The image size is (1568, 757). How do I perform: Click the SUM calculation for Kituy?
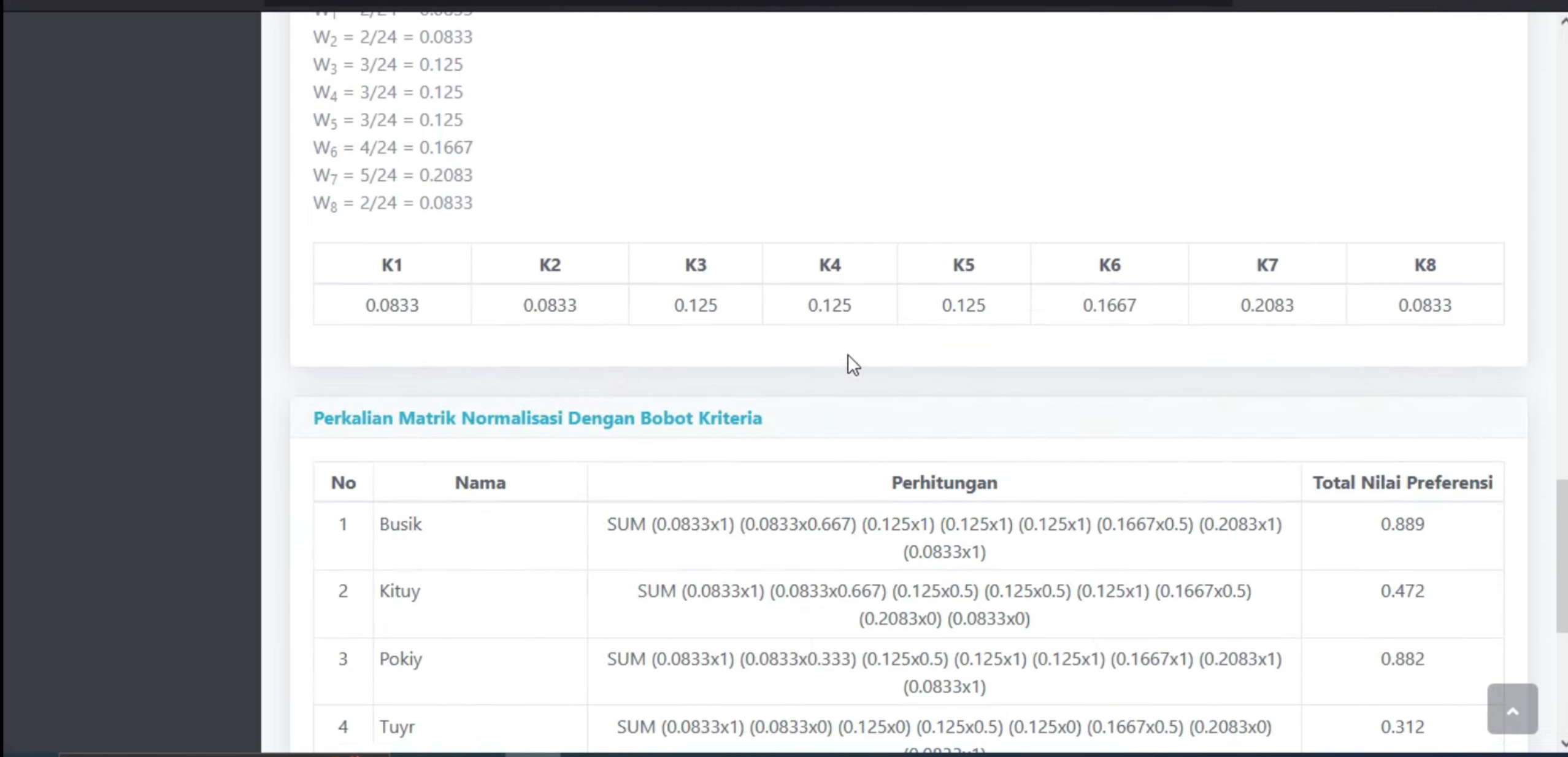944,604
